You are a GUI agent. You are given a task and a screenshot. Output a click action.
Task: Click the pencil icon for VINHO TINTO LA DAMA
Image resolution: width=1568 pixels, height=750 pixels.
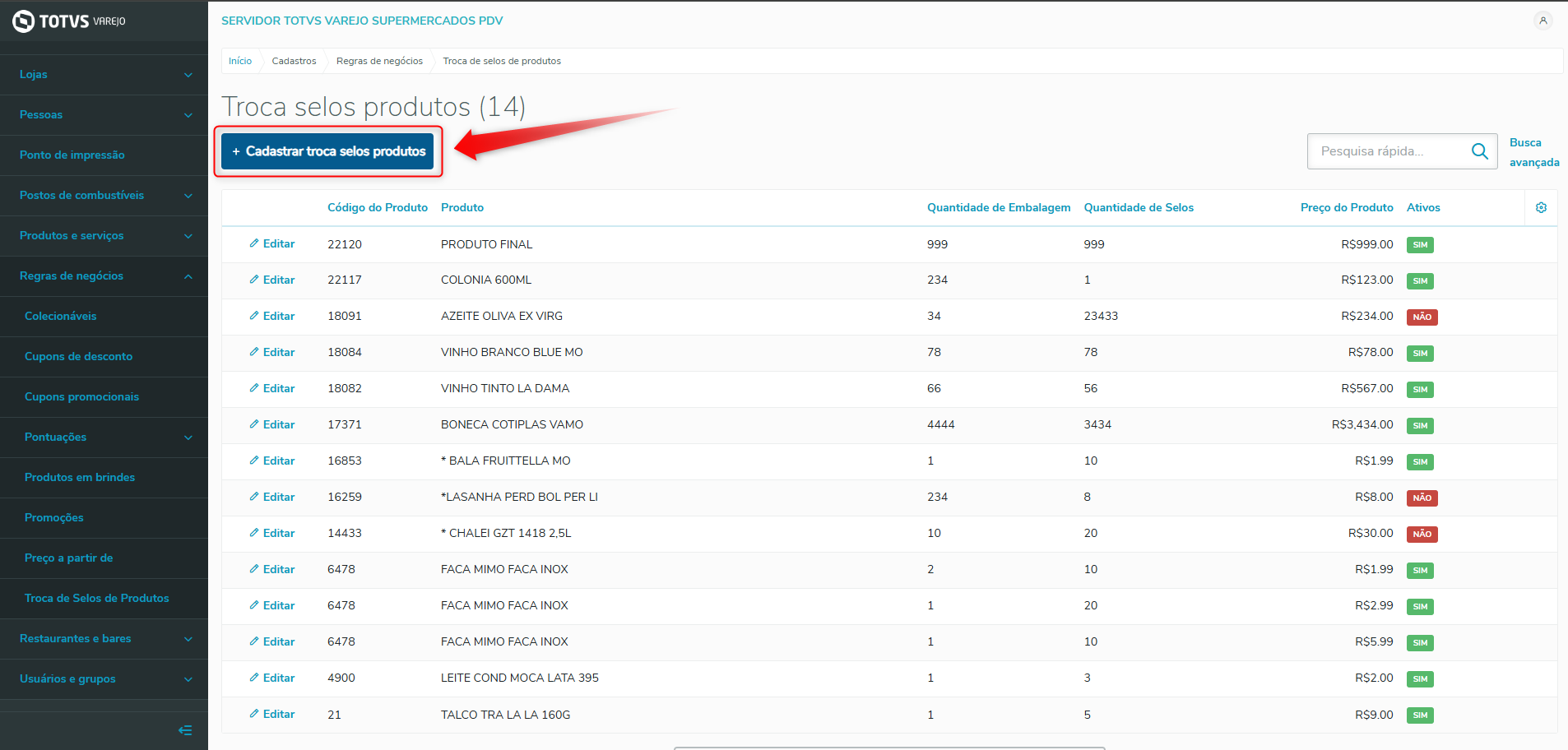click(x=254, y=388)
